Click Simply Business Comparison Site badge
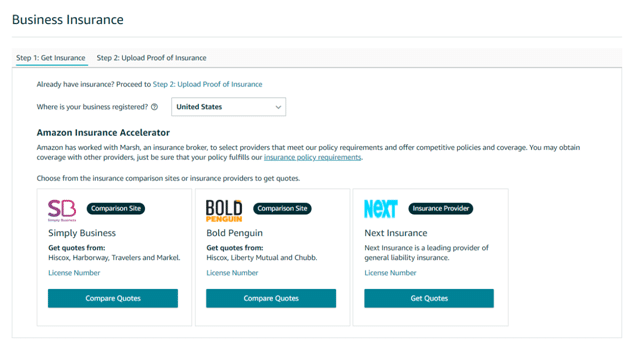 pyautogui.click(x=116, y=208)
